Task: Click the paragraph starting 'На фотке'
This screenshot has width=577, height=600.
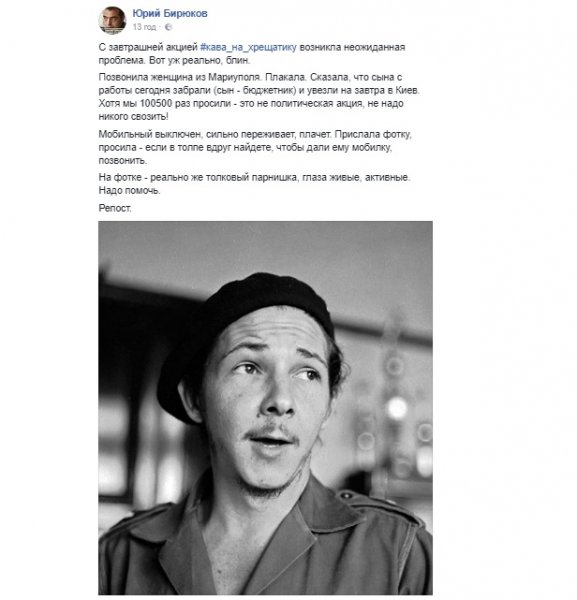Action: [x=254, y=184]
